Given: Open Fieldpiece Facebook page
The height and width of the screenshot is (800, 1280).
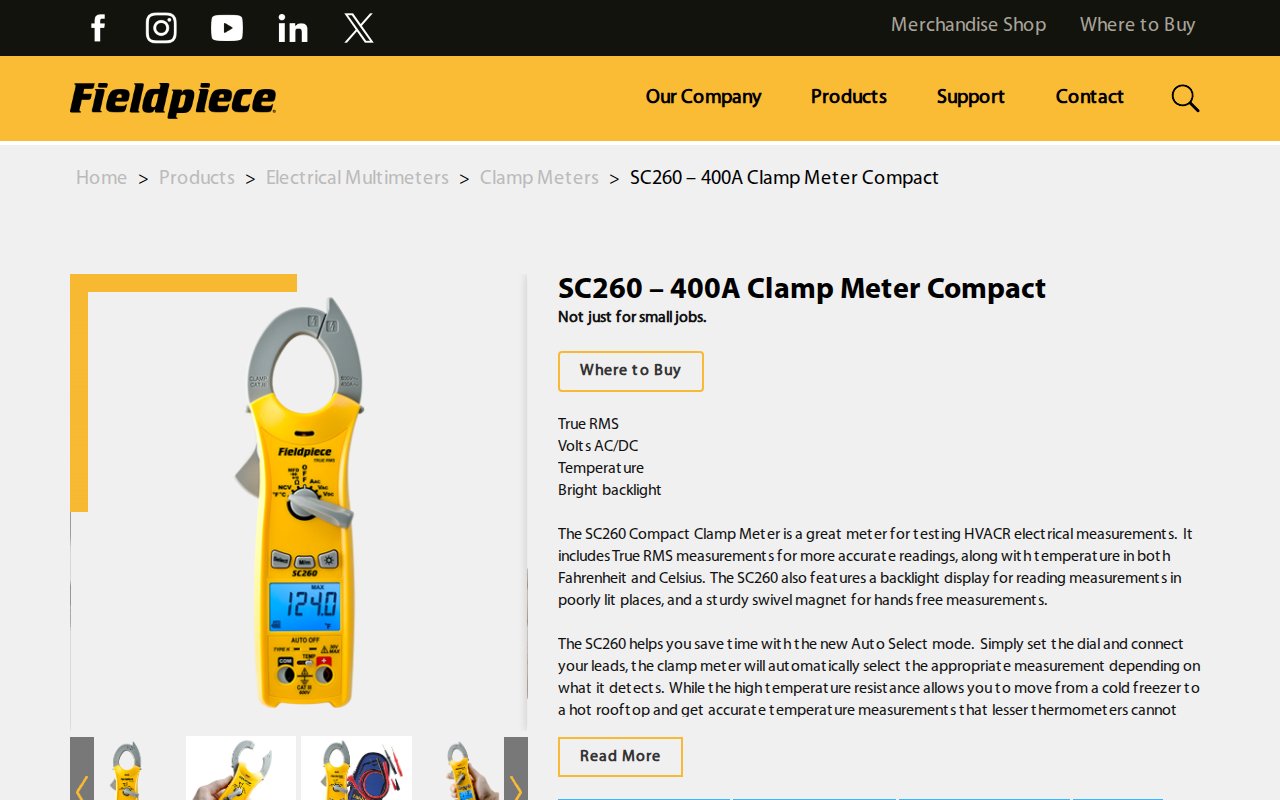Looking at the screenshot, I should click(x=97, y=28).
